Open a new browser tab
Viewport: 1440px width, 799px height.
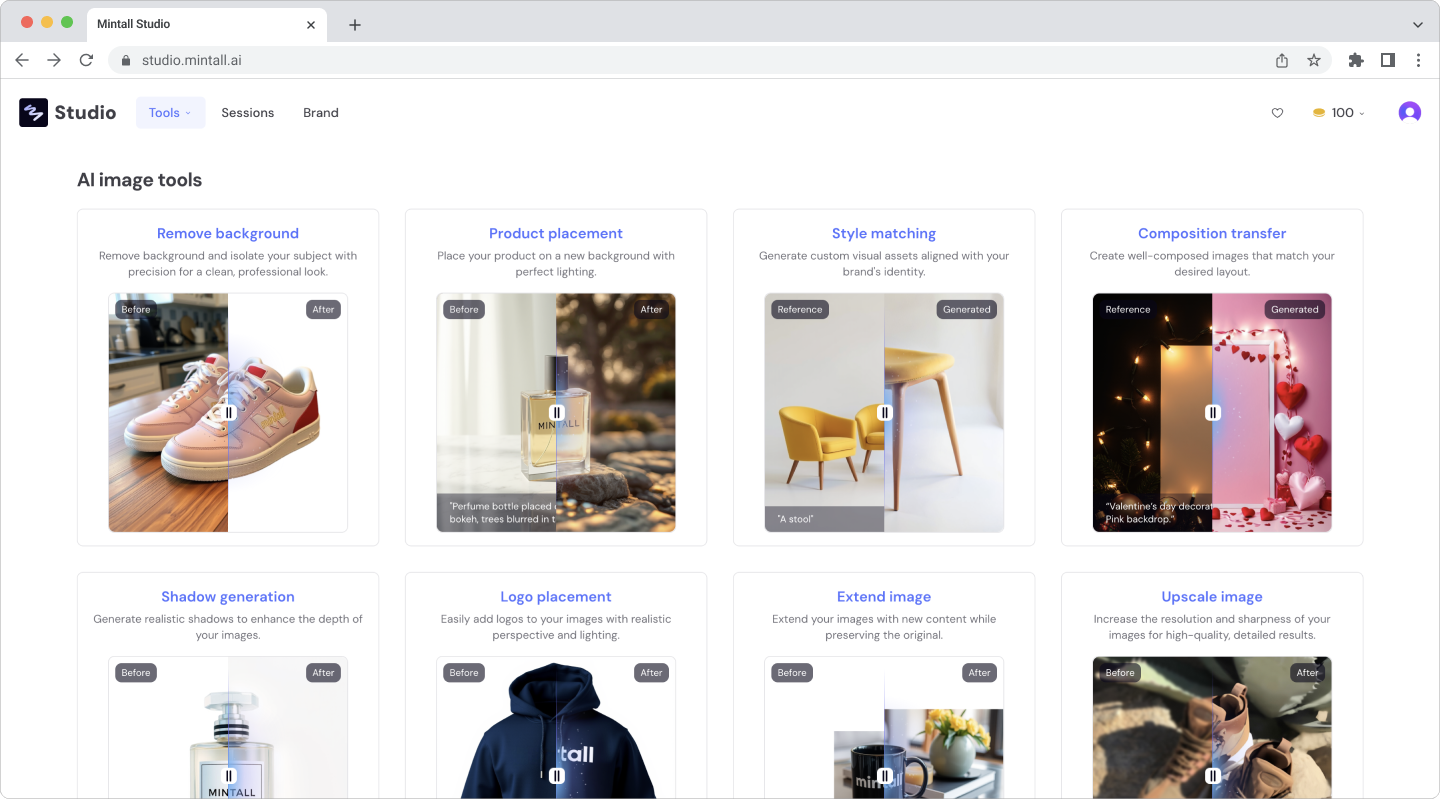355,24
